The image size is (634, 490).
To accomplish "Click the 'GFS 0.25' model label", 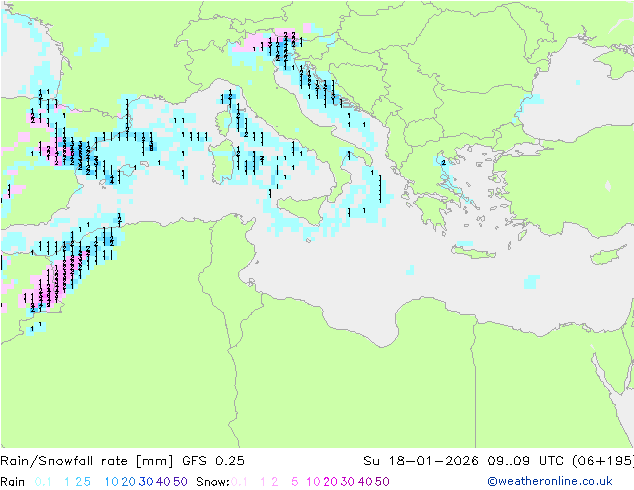I will (x=213, y=460).
